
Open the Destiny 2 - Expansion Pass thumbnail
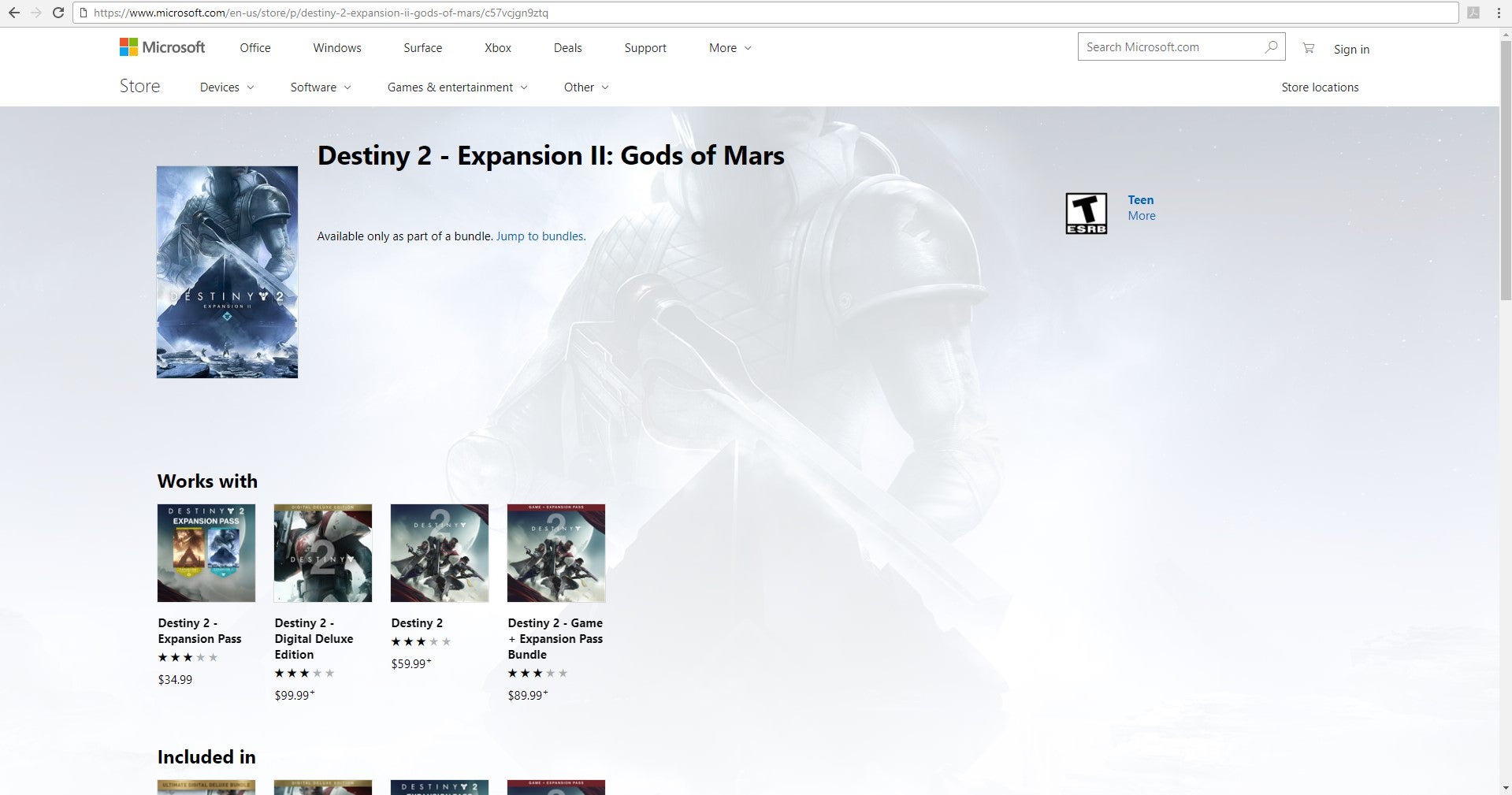pyautogui.click(x=206, y=553)
